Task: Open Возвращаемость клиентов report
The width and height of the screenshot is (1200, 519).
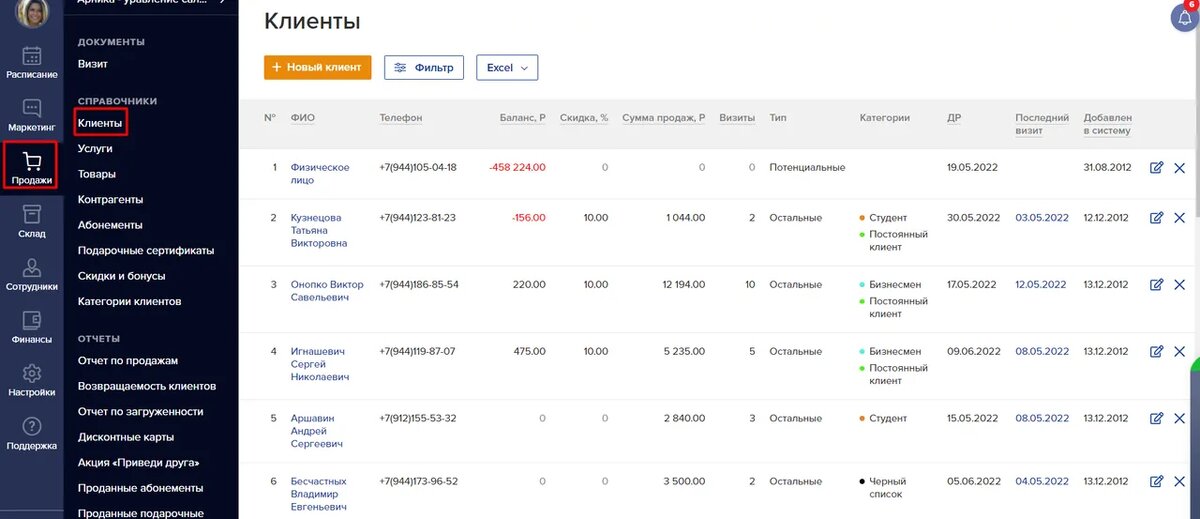Action: [147, 386]
